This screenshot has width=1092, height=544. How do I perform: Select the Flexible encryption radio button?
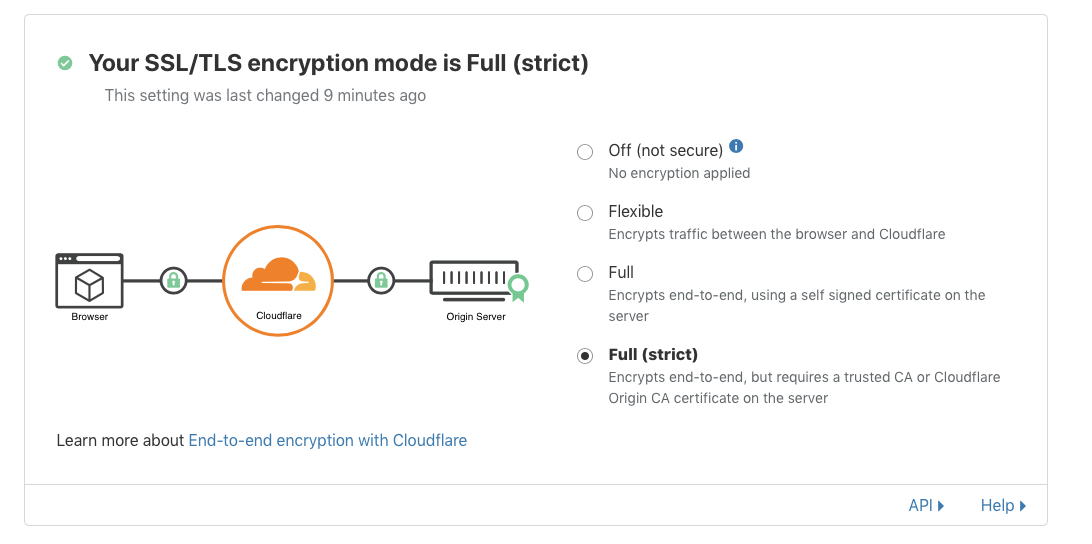(x=585, y=213)
